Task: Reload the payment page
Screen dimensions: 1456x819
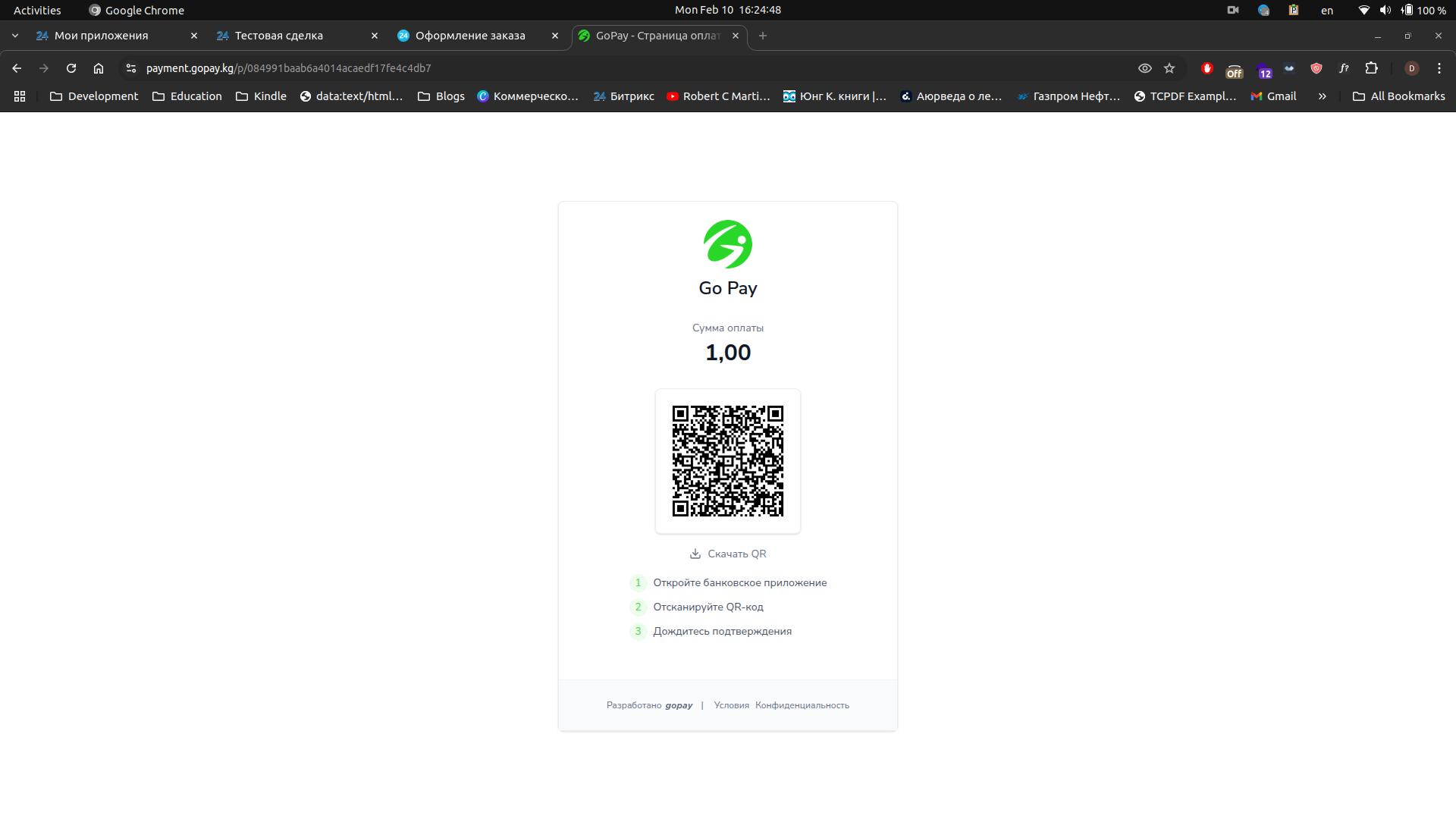Action: pos(71,68)
